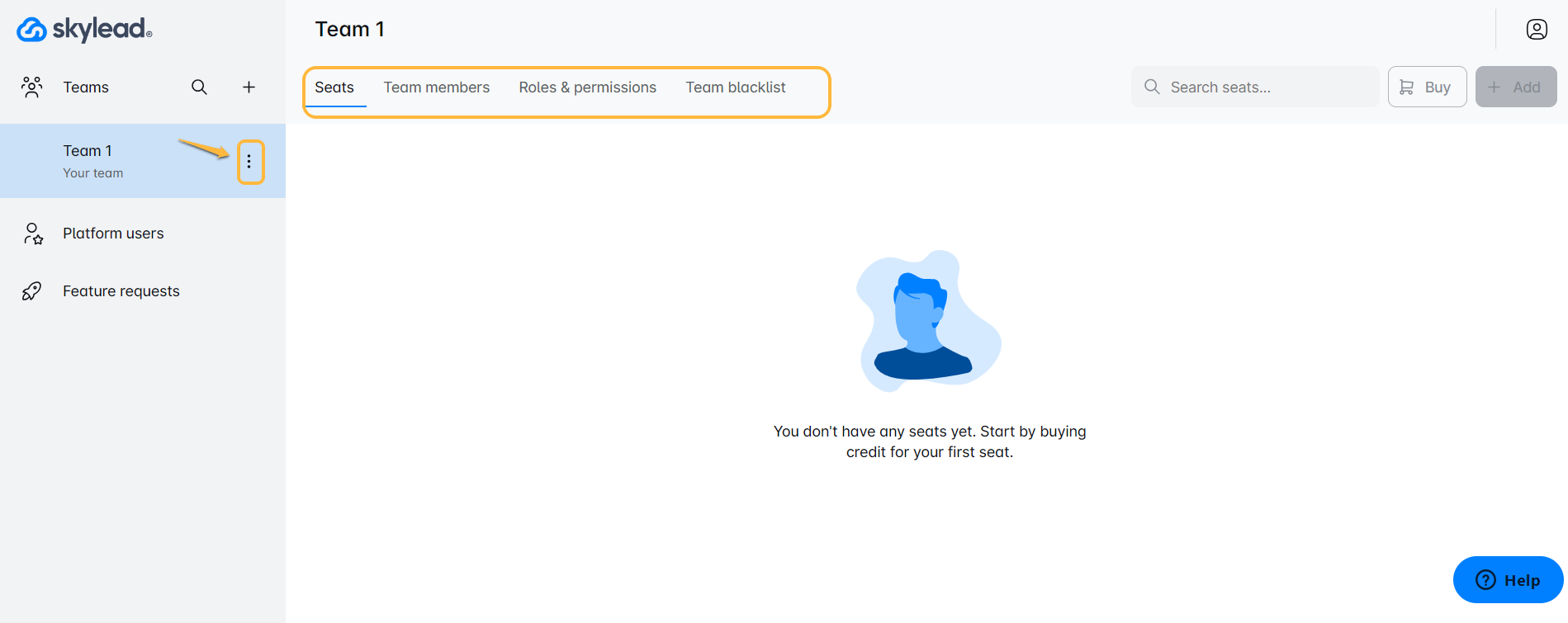
Task: Click the Platform users icon
Action: point(33,234)
